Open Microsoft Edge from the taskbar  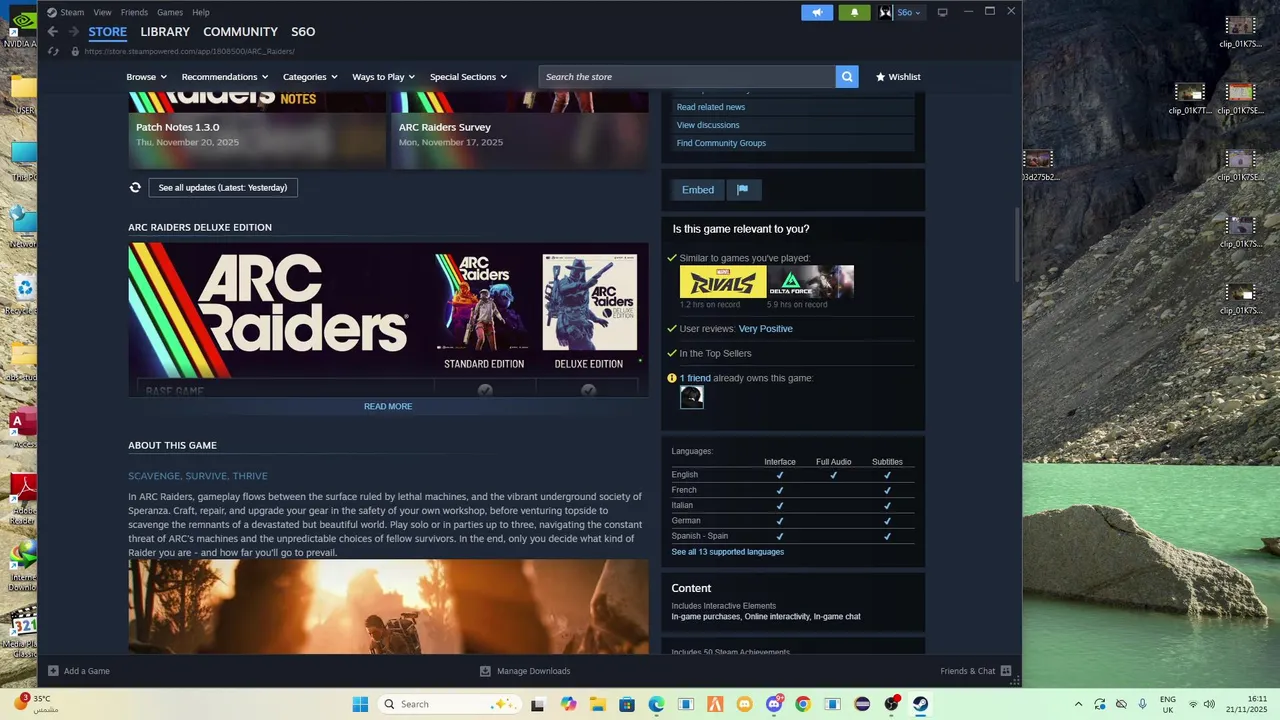pyautogui.click(x=656, y=704)
